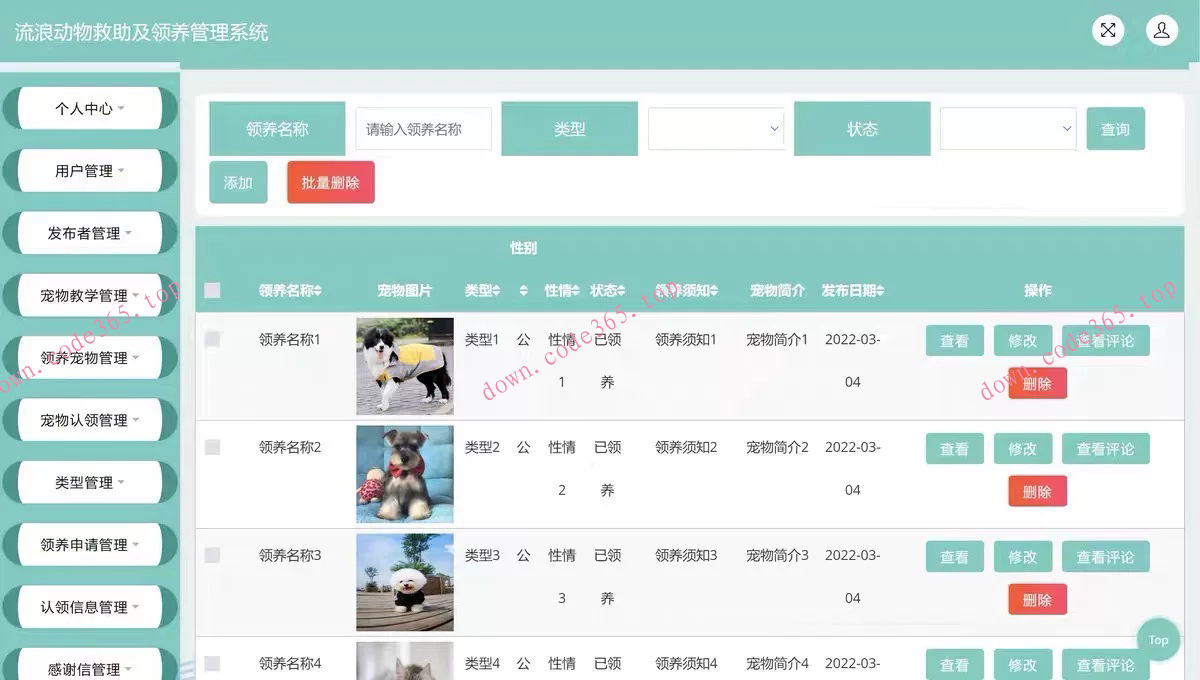
Task: Open the 类型 filter dropdown
Action: (716, 128)
